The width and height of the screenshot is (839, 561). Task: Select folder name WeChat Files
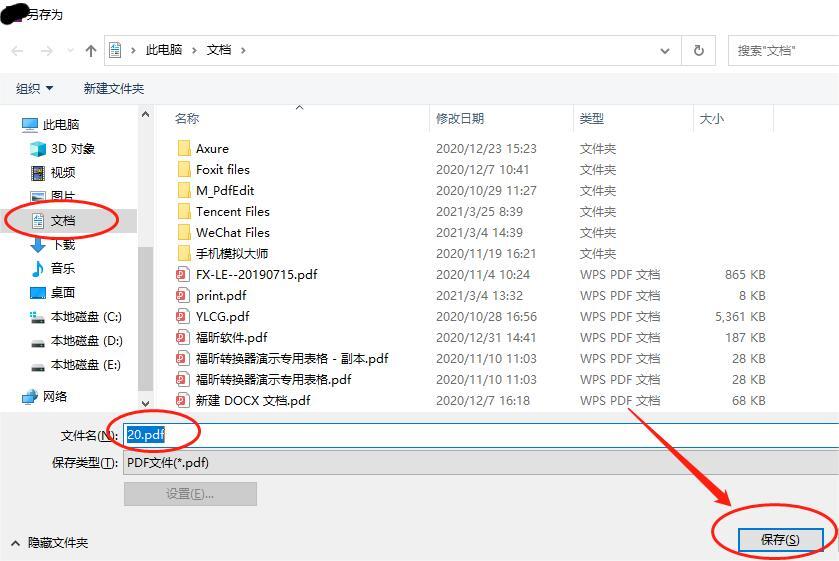click(x=233, y=232)
